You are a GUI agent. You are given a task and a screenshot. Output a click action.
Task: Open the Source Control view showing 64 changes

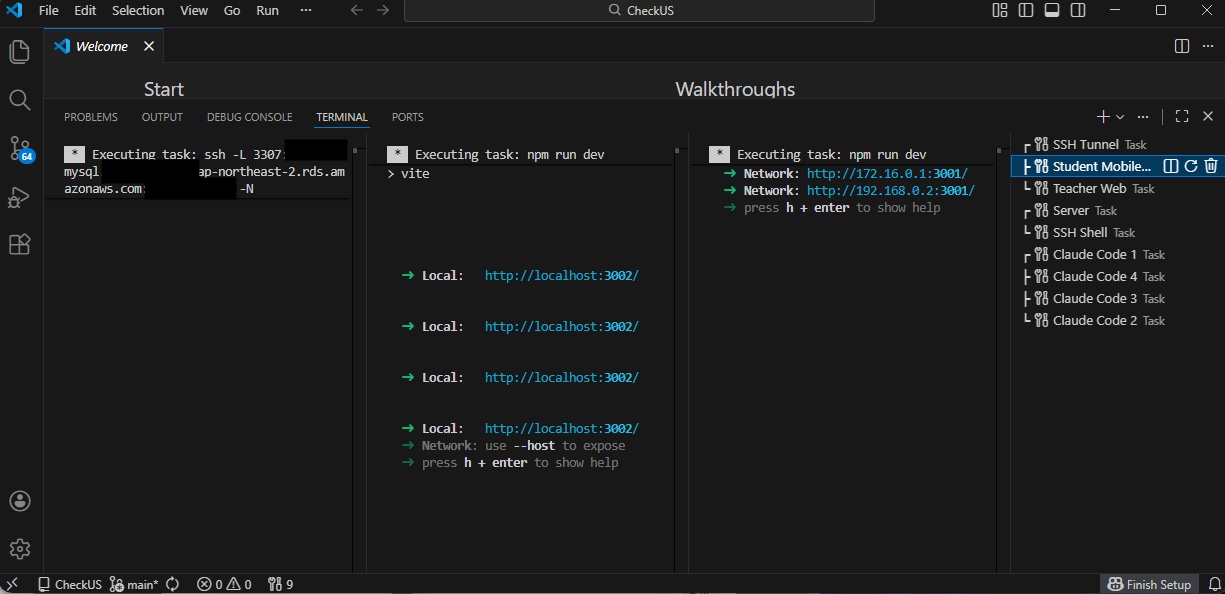pyautogui.click(x=19, y=148)
